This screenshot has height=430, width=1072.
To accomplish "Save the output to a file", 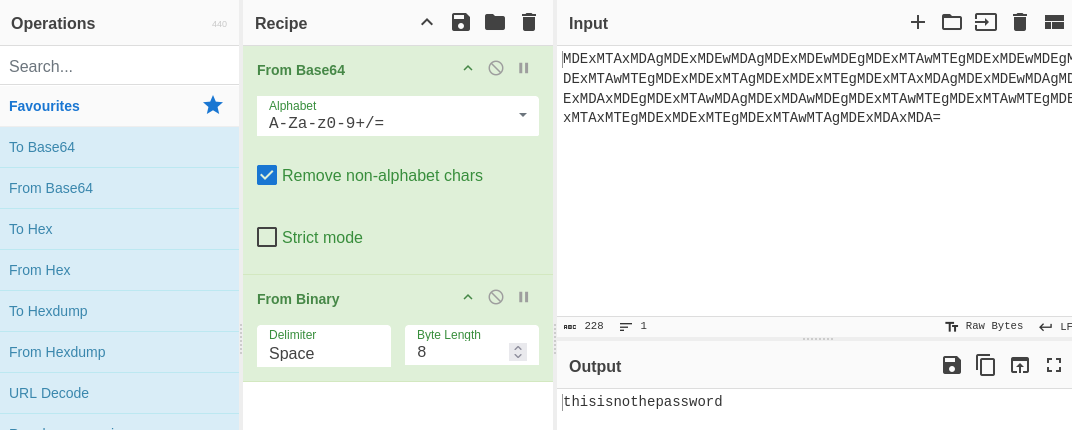I will pos(951,365).
